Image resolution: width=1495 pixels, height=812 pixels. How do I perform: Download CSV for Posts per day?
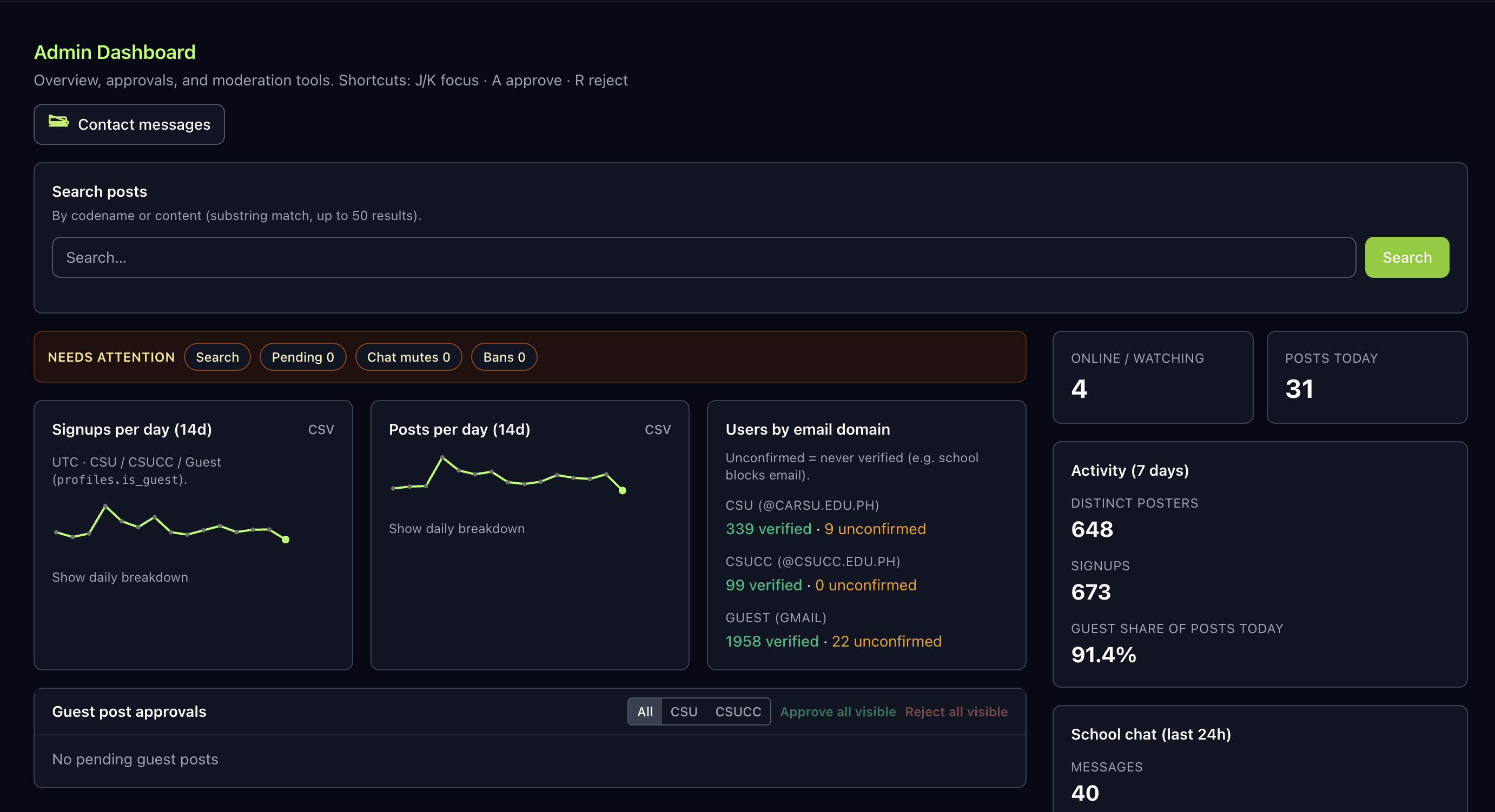tap(658, 429)
